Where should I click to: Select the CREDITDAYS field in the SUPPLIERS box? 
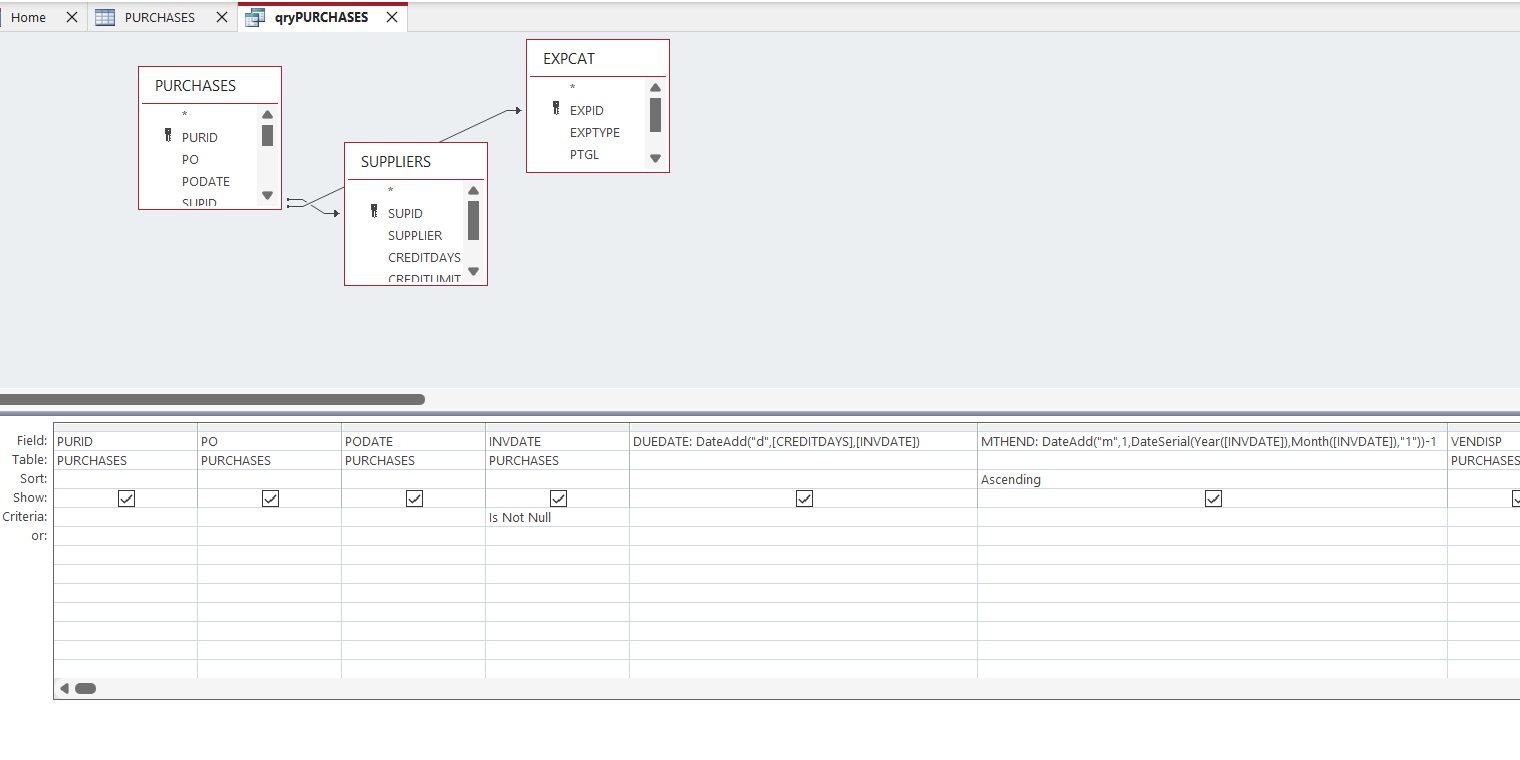click(424, 257)
